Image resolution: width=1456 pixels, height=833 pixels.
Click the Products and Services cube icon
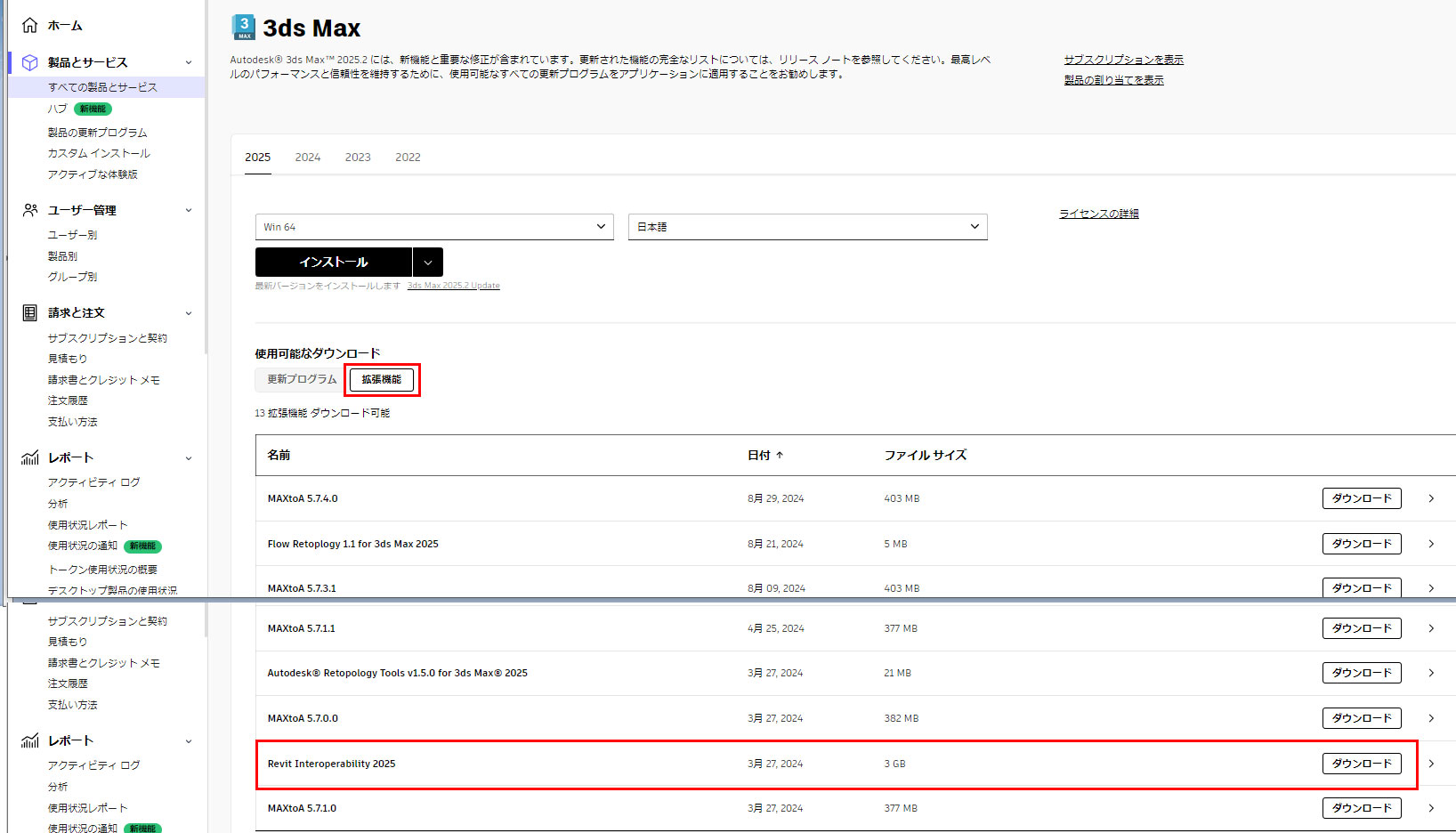29,62
